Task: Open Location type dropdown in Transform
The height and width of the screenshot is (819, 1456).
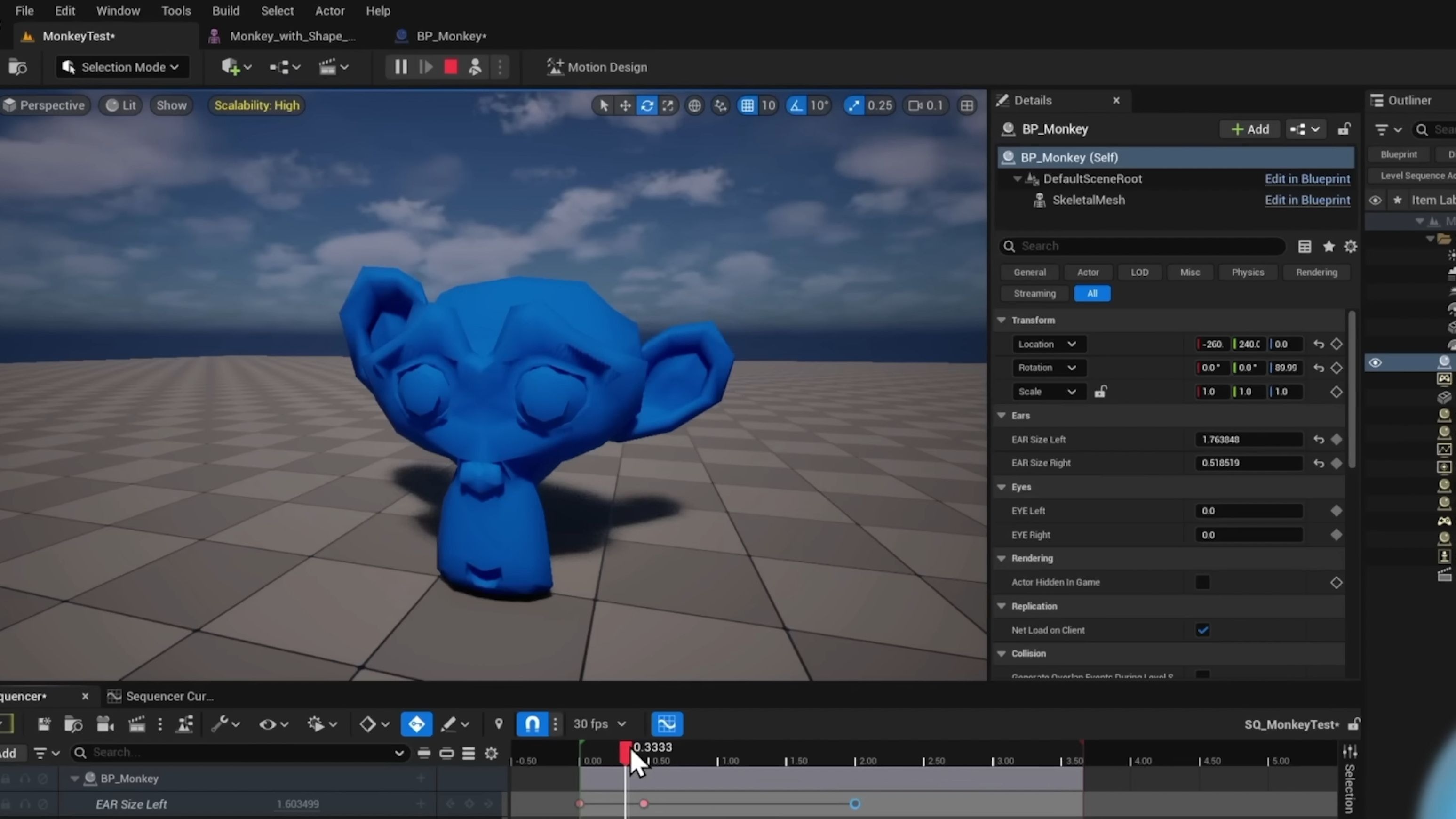Action: tap(1049, 344)
